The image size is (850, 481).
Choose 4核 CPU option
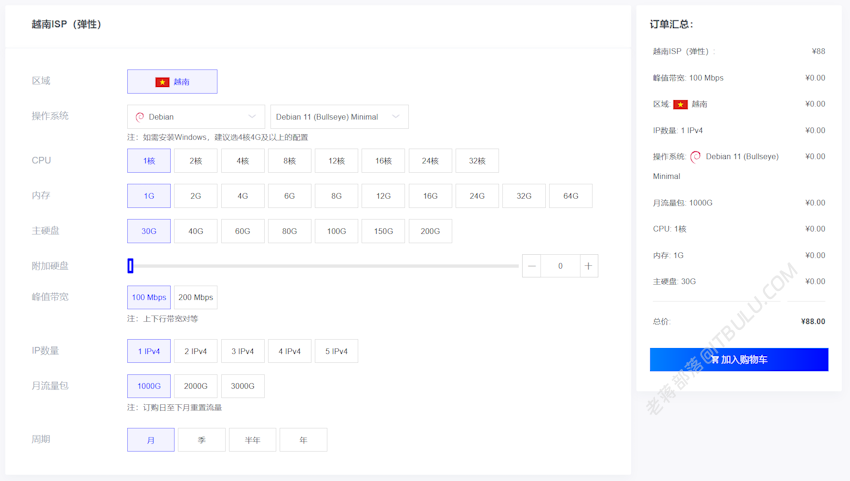tap(242, 161)
